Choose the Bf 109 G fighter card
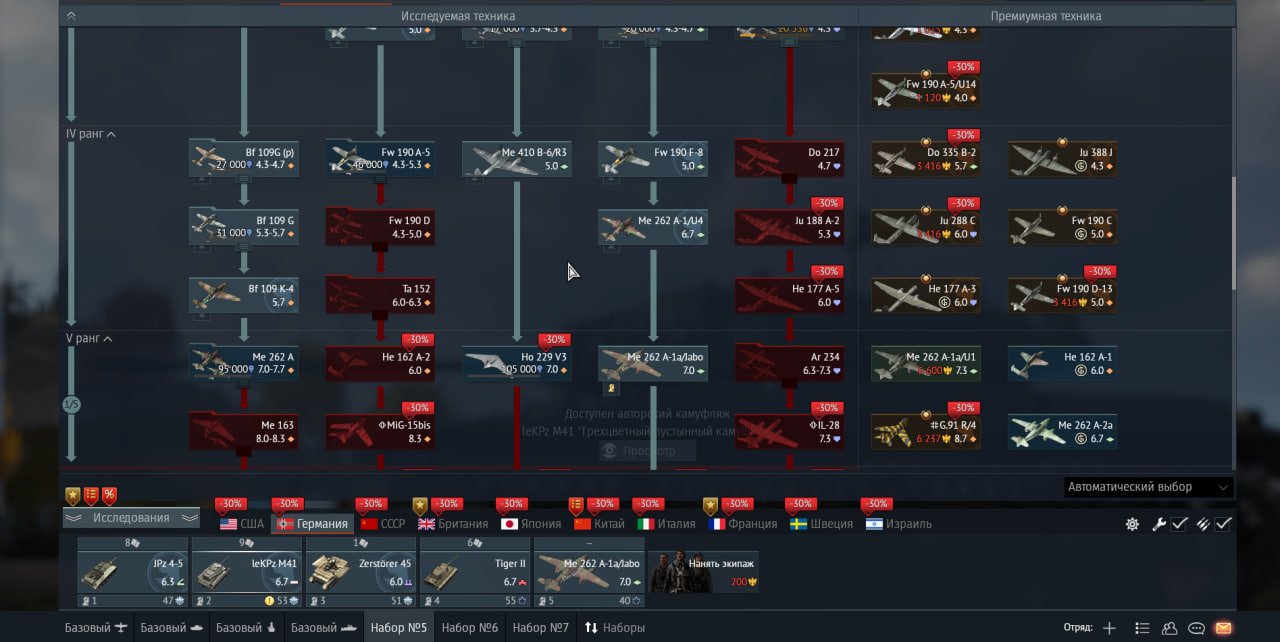The image size is (1280, 642). (x=244, y=226)
